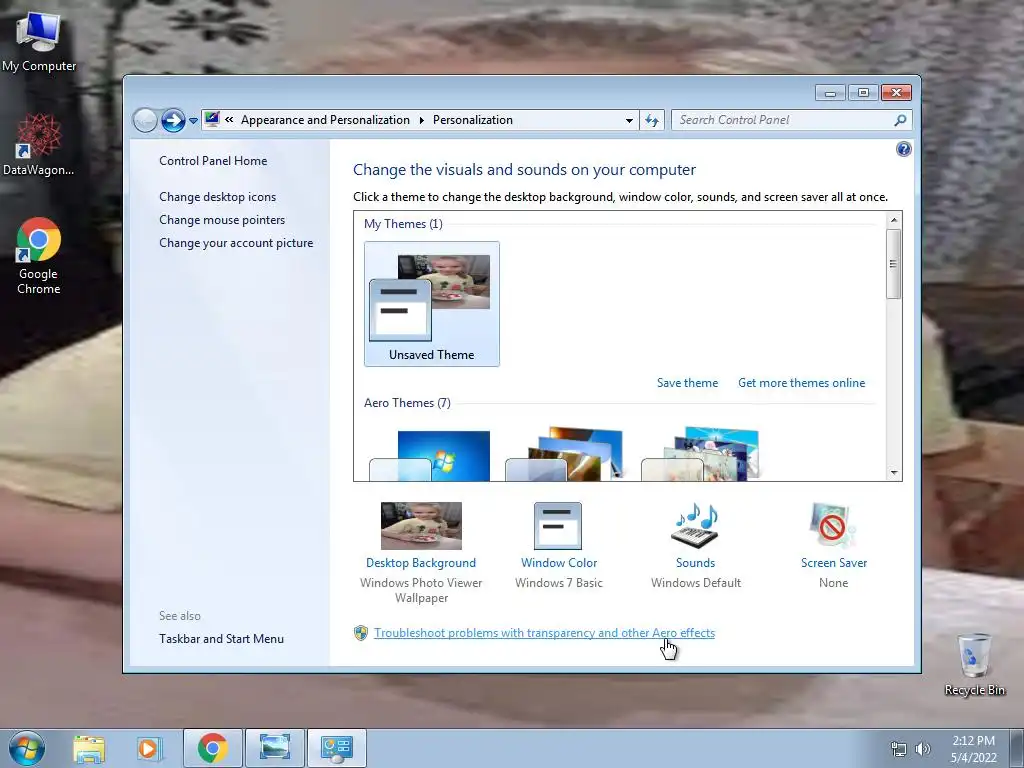
Task: Click the themes list scrollbar thumb
Action: tap(894, 264)
